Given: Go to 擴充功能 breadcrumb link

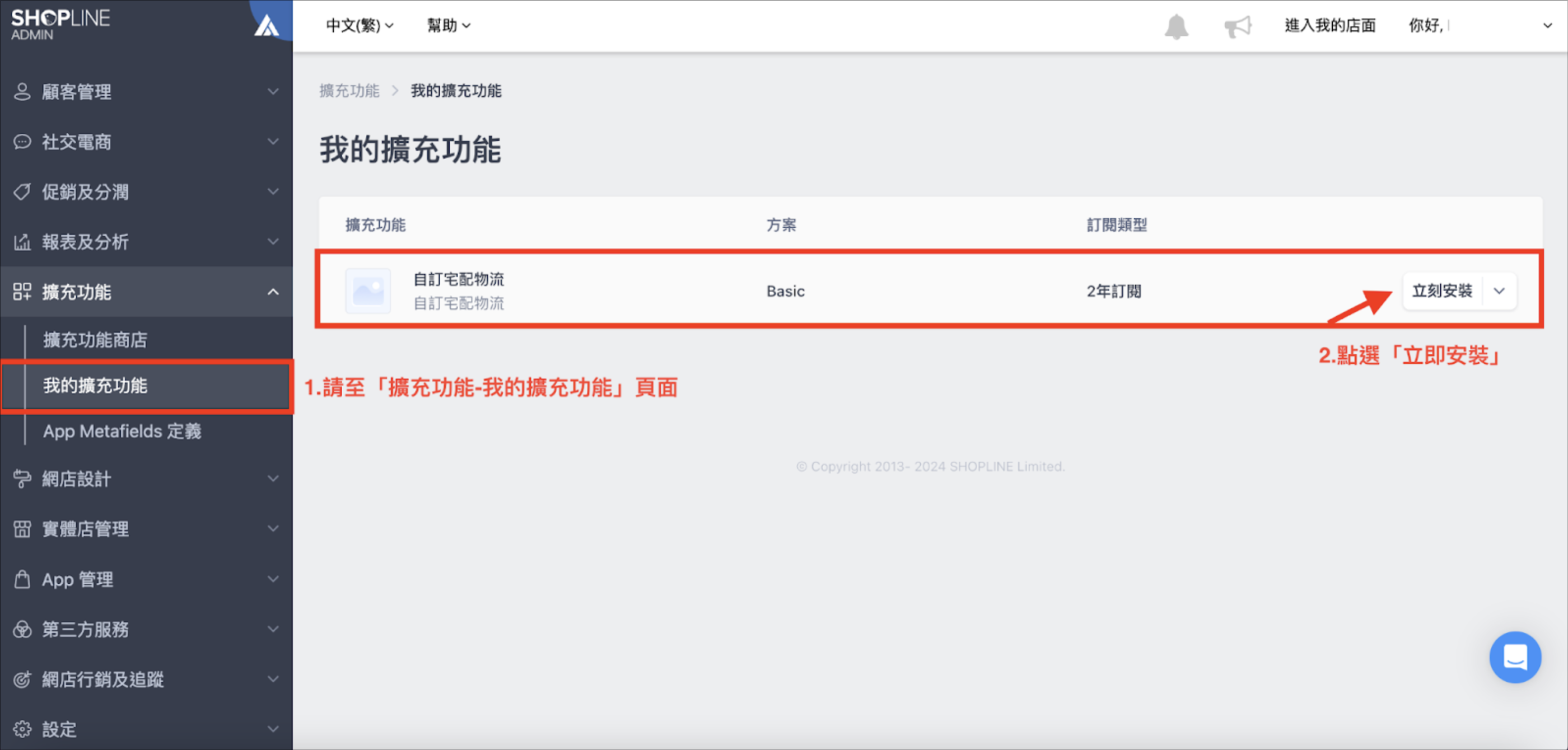Looking at the screenshot, I should 349,91.
